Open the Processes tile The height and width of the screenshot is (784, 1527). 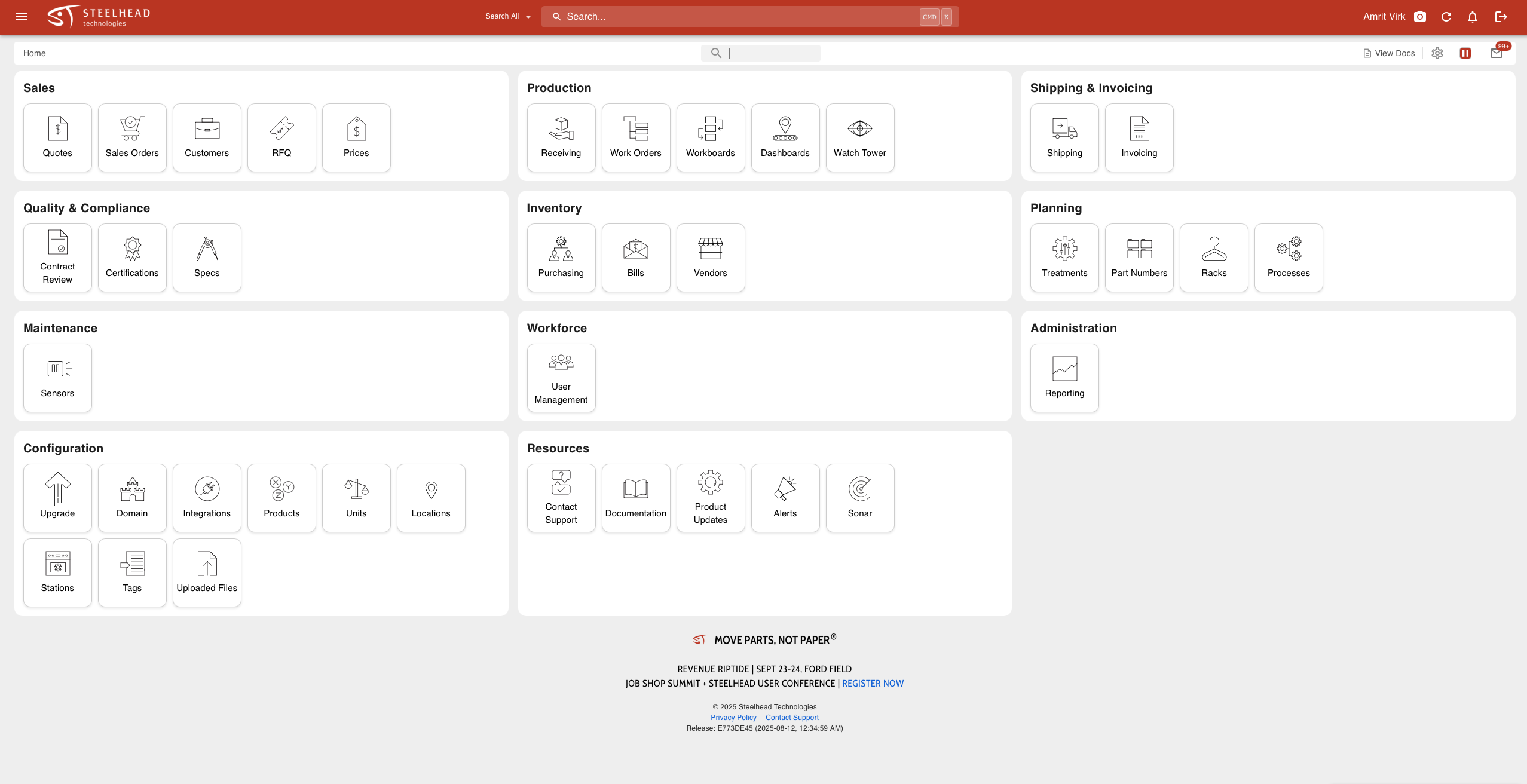click(x=1289, y=258)
